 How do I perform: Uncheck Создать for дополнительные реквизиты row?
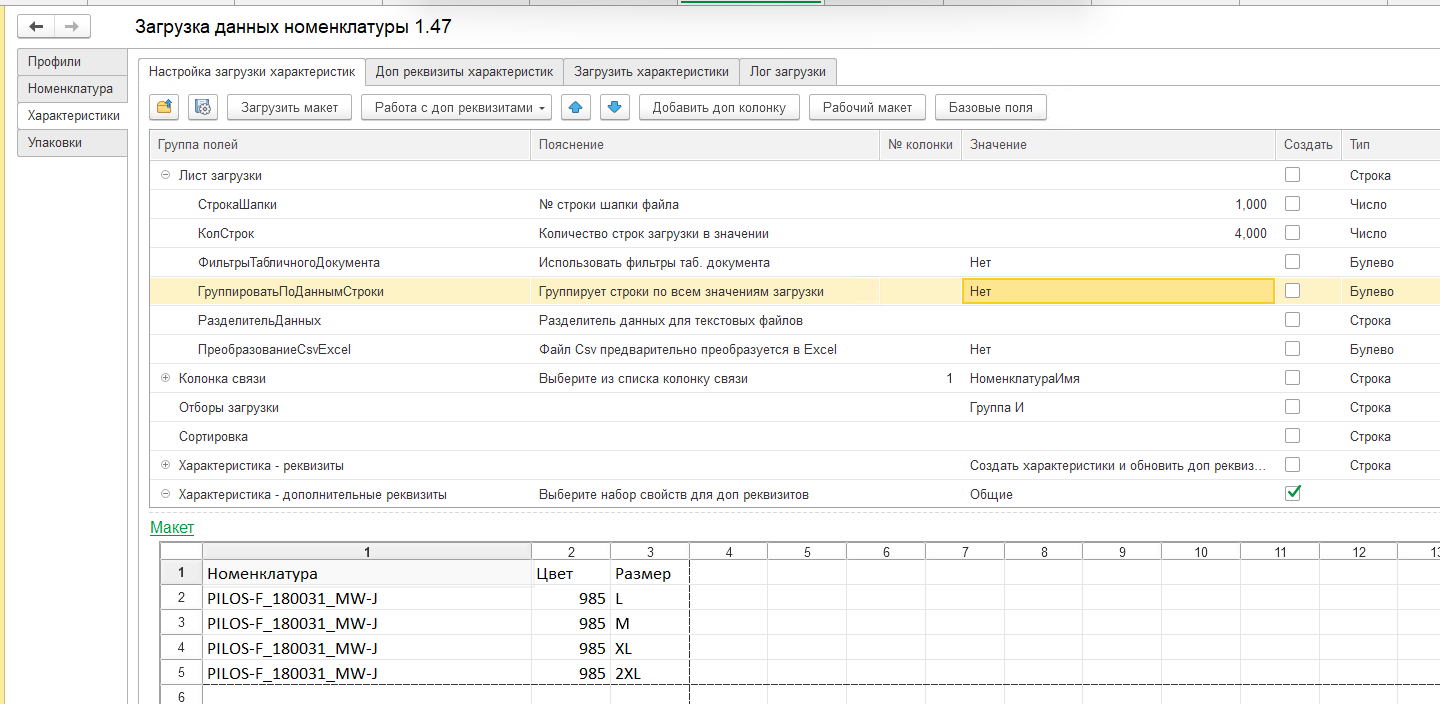1293,493
